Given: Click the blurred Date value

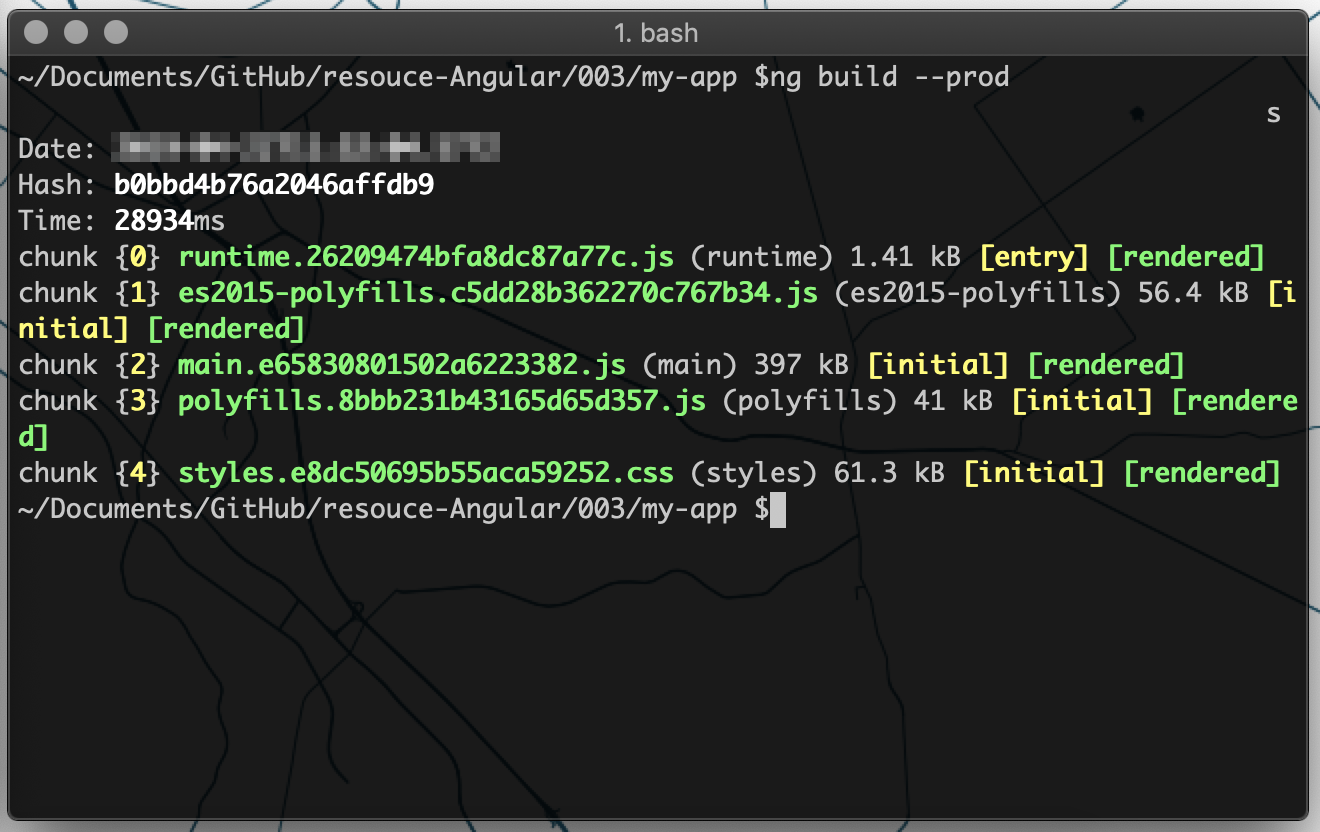Looking at the screenshot, I should click(x=306, y=149).
